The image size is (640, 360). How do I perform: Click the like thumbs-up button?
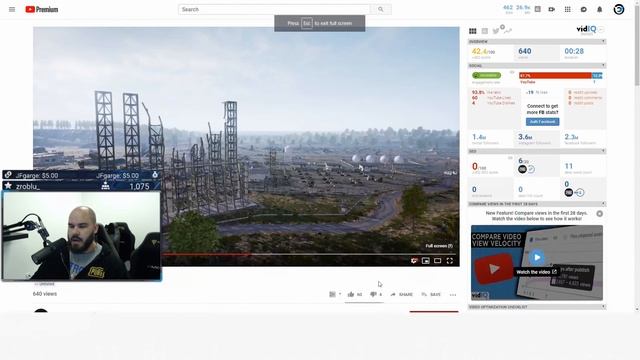coord(355,294)
